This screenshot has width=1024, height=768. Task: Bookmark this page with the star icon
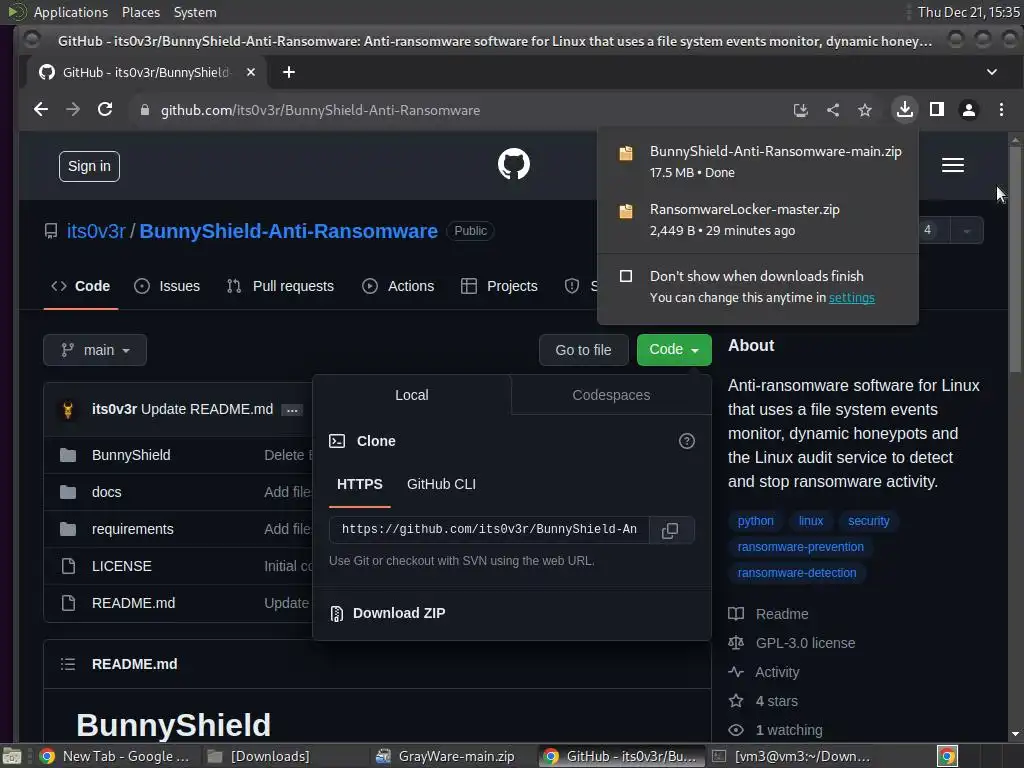pos(865,110)
